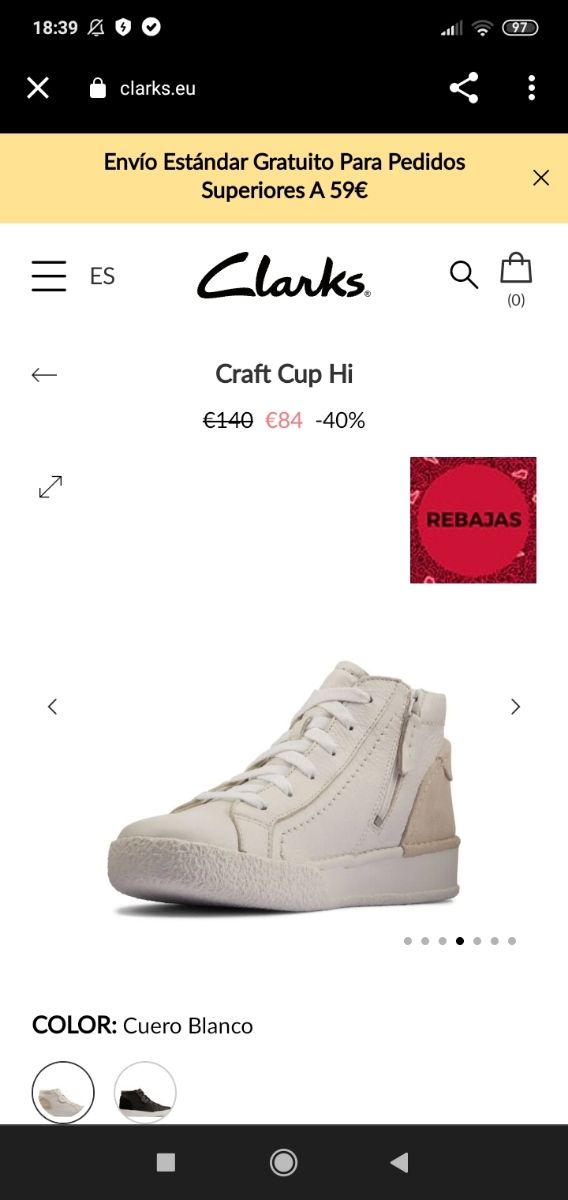Tap the search magnifier icon
Screen dimensions: 568x1200
coord(463,274)
